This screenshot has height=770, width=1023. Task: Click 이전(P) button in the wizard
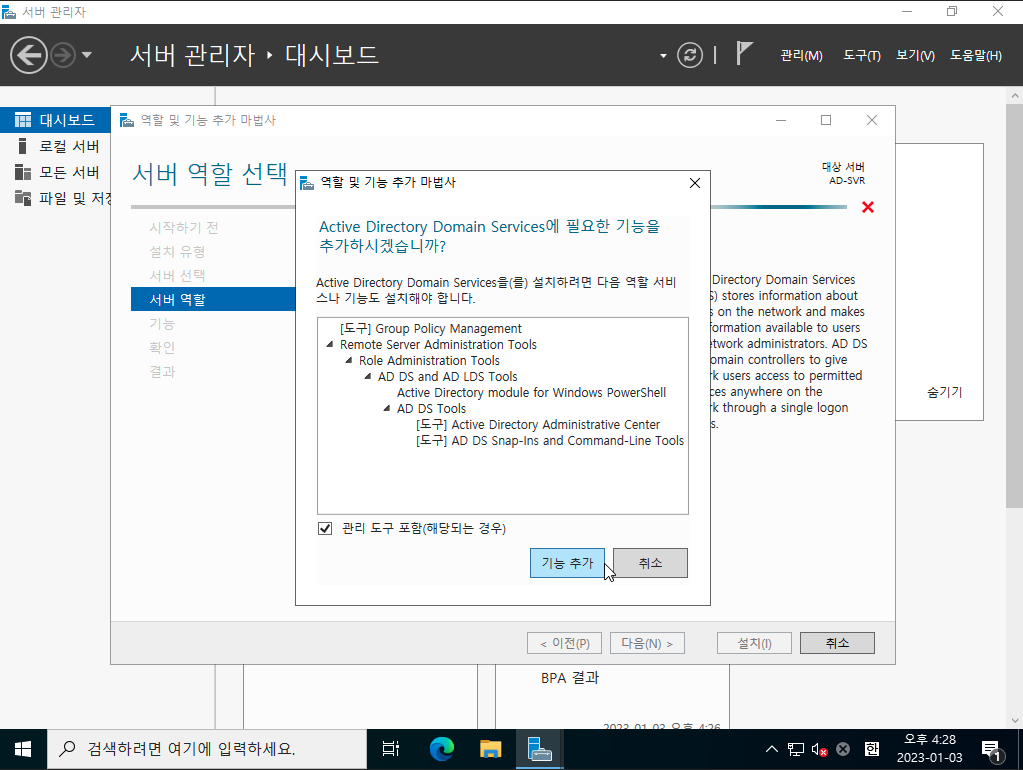pos(564,643)
